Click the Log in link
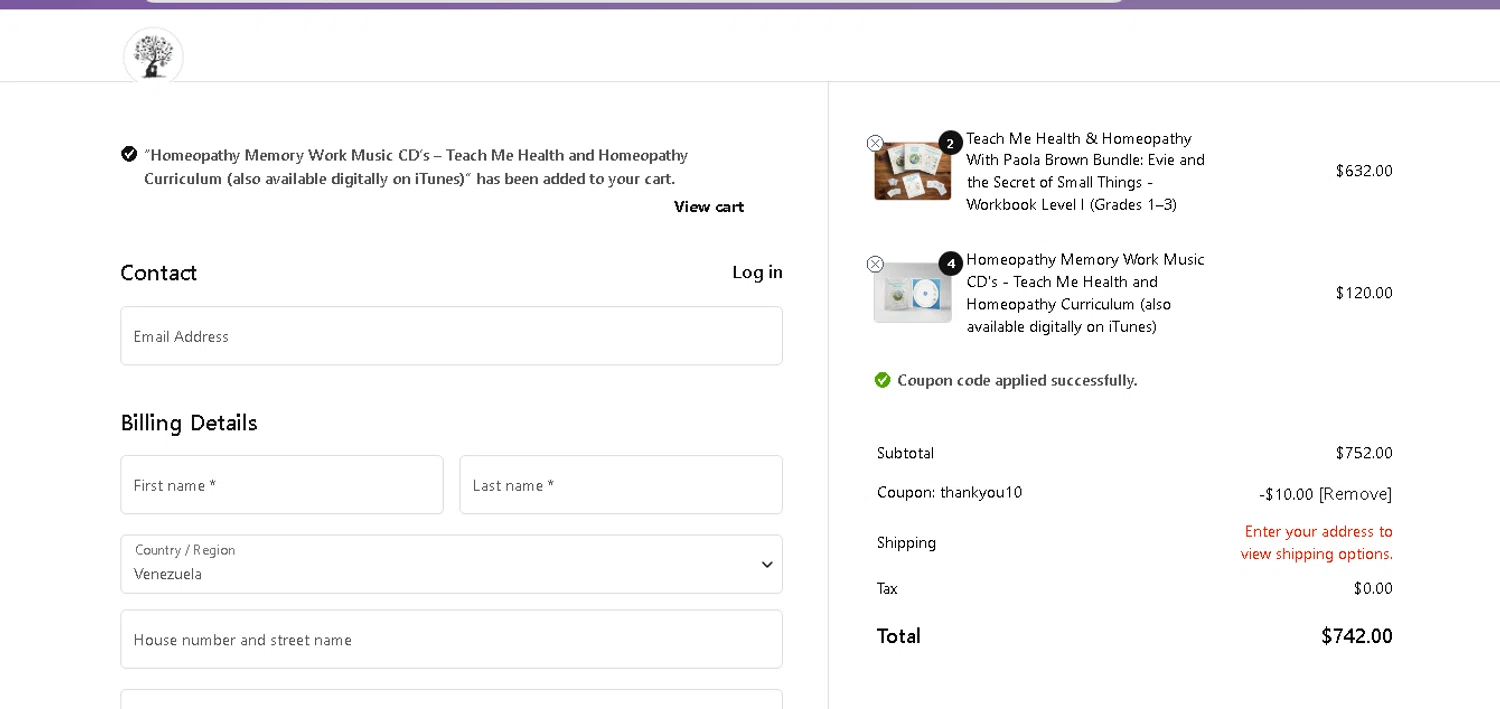 (757, 272)
